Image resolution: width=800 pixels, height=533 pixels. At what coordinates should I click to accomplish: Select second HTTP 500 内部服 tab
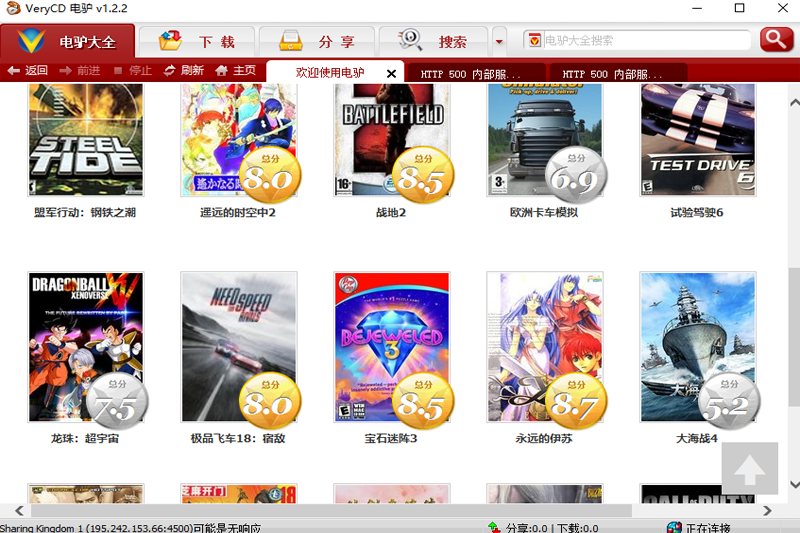point(618,74)
